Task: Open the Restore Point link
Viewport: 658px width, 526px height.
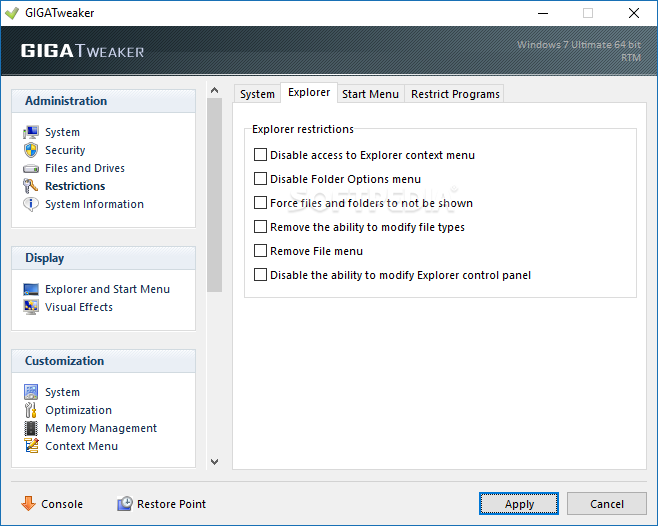Action: tap(171, 504)
